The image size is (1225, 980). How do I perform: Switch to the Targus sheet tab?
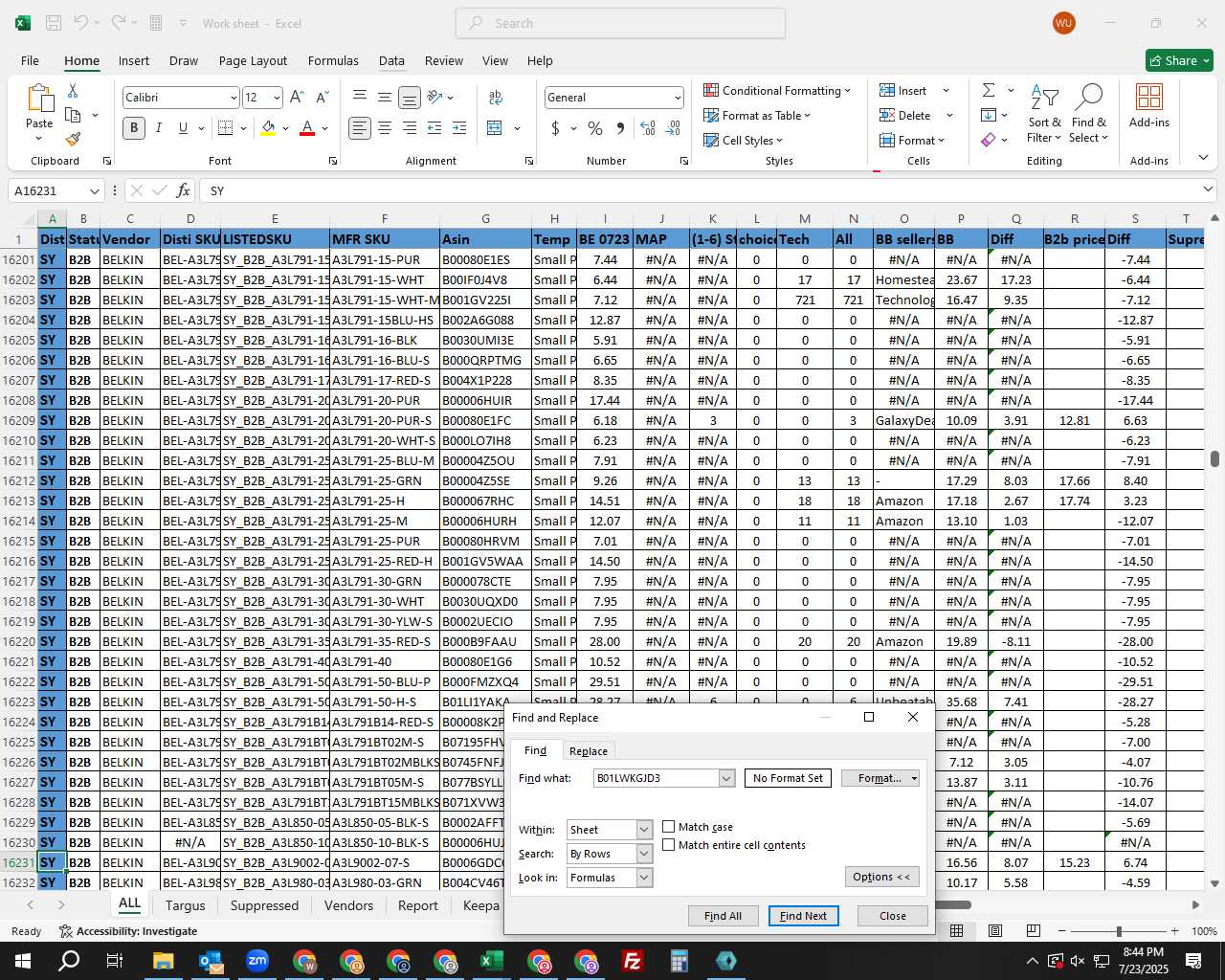185,905
